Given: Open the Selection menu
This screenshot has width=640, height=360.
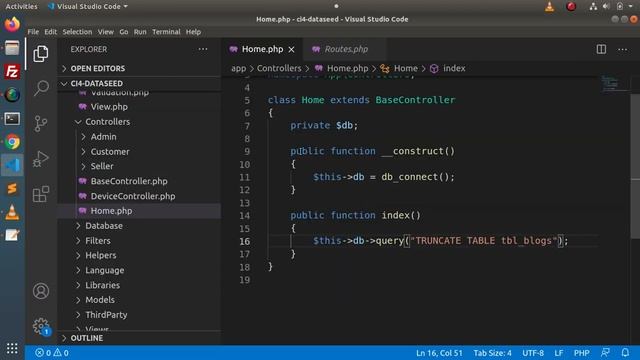Looking at the screenshot, I should click(77, 32).
